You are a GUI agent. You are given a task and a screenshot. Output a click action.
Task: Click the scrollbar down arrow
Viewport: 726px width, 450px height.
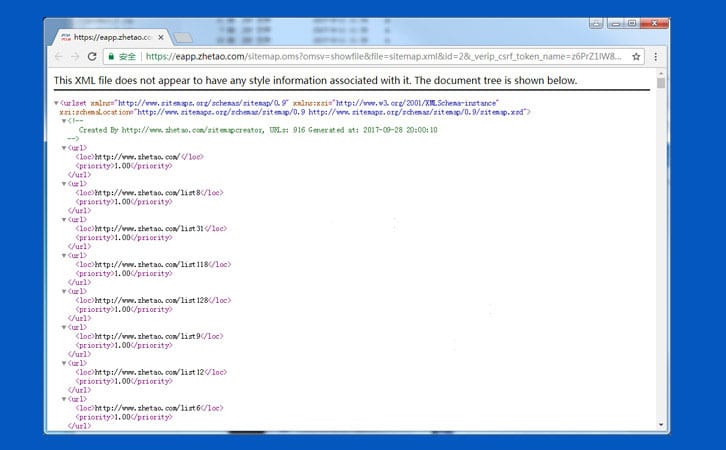[x=661, y=424]
